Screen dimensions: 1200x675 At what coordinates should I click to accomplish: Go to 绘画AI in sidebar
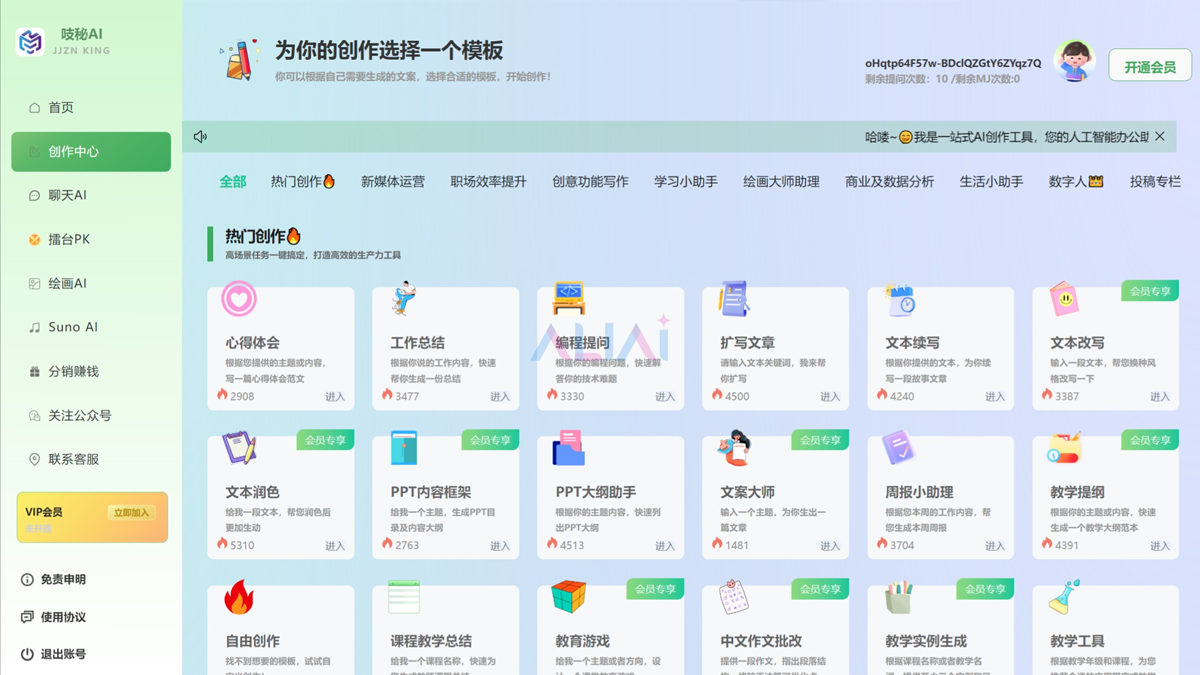(x=67, y=283)
